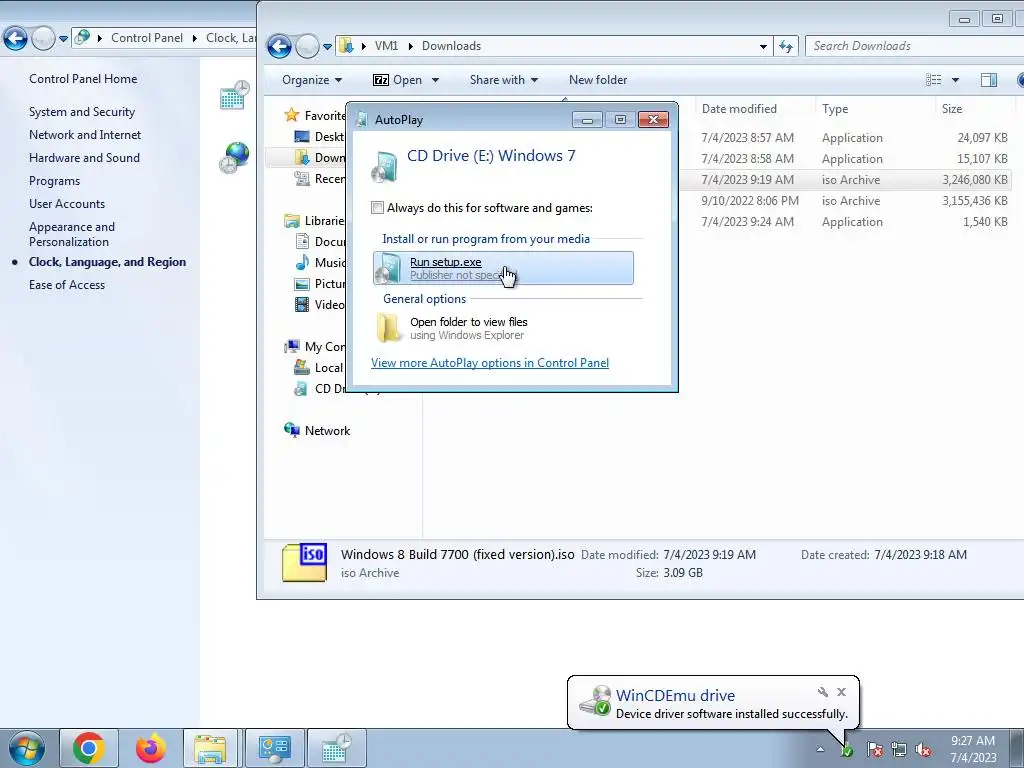Launch Firefox from the taskbar
The width and height of the screenshot is (1024, 768).
[x=150, y=748]
